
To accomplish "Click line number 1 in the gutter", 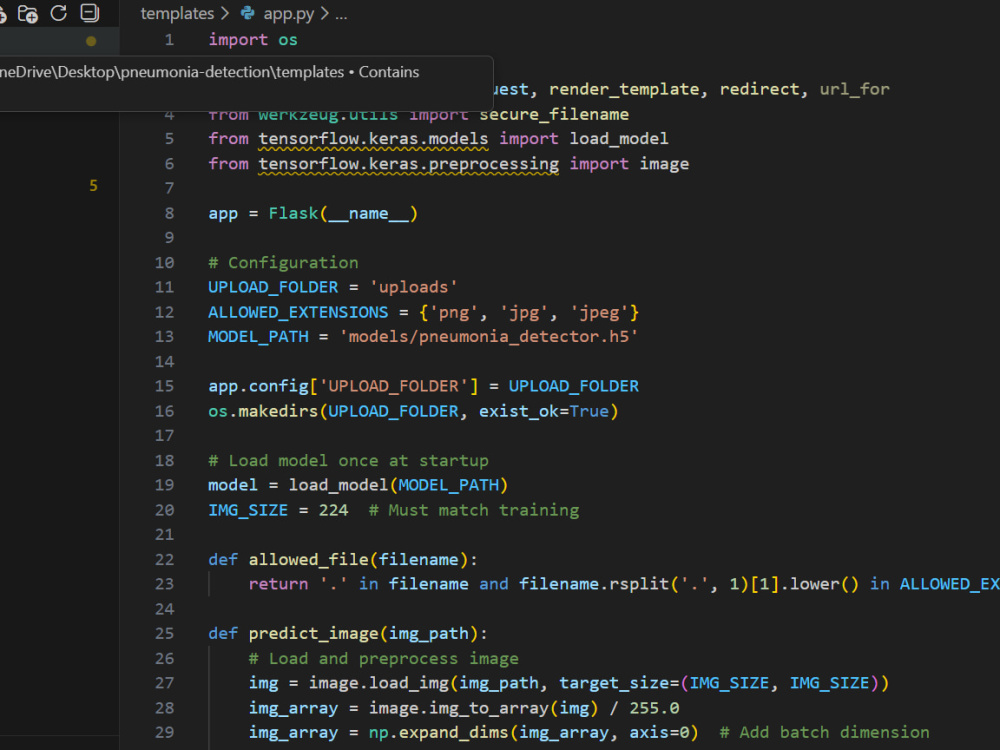I will tap(169, 40).
